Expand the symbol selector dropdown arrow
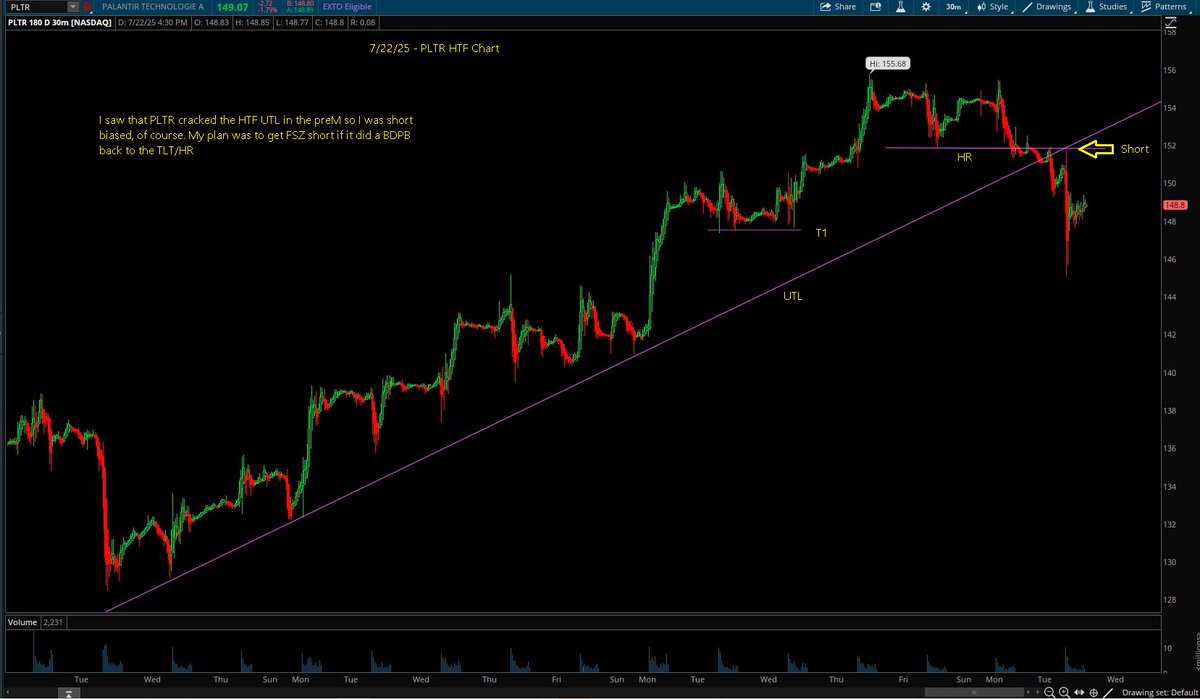 [x=73, y=7]
